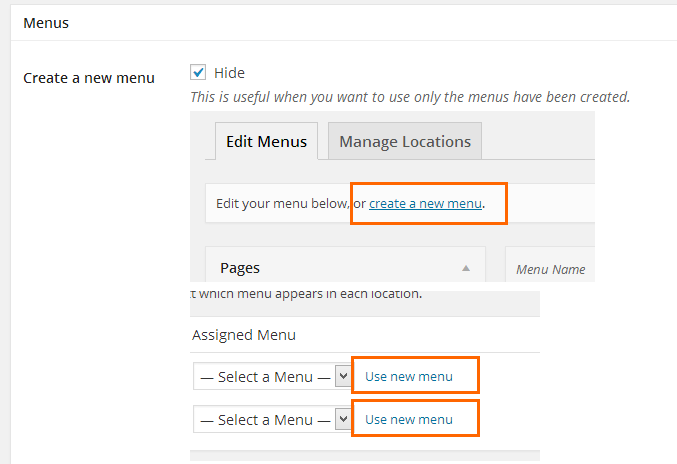Click the first dropdown's arrow button

click(x=342, y=377)
